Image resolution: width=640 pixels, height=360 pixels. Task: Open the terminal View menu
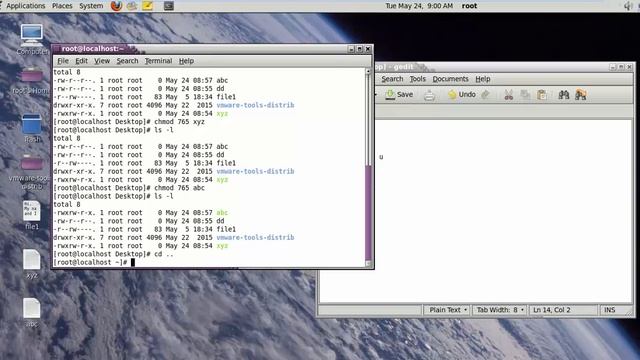102,61
